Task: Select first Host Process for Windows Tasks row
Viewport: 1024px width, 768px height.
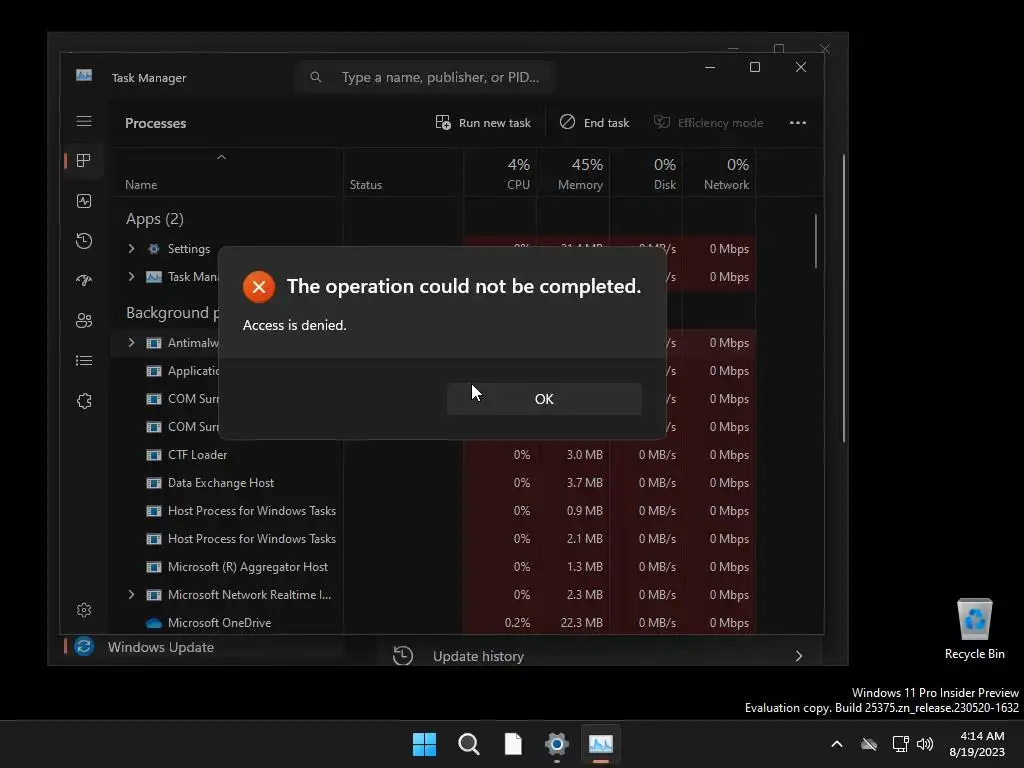Action: (435, 511)
